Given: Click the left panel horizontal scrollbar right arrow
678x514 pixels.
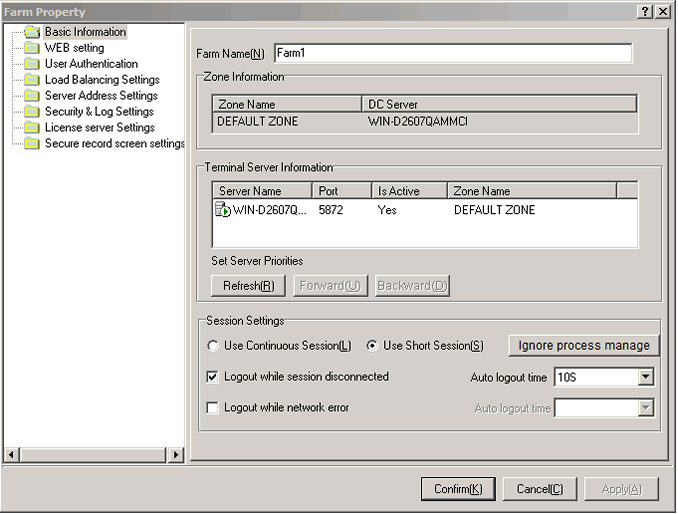Looking at the screenshot, I should point(176,455).
